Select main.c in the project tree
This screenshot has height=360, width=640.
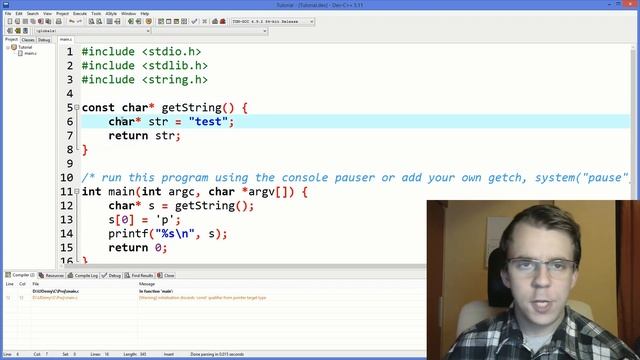click(x=30, y=53)
